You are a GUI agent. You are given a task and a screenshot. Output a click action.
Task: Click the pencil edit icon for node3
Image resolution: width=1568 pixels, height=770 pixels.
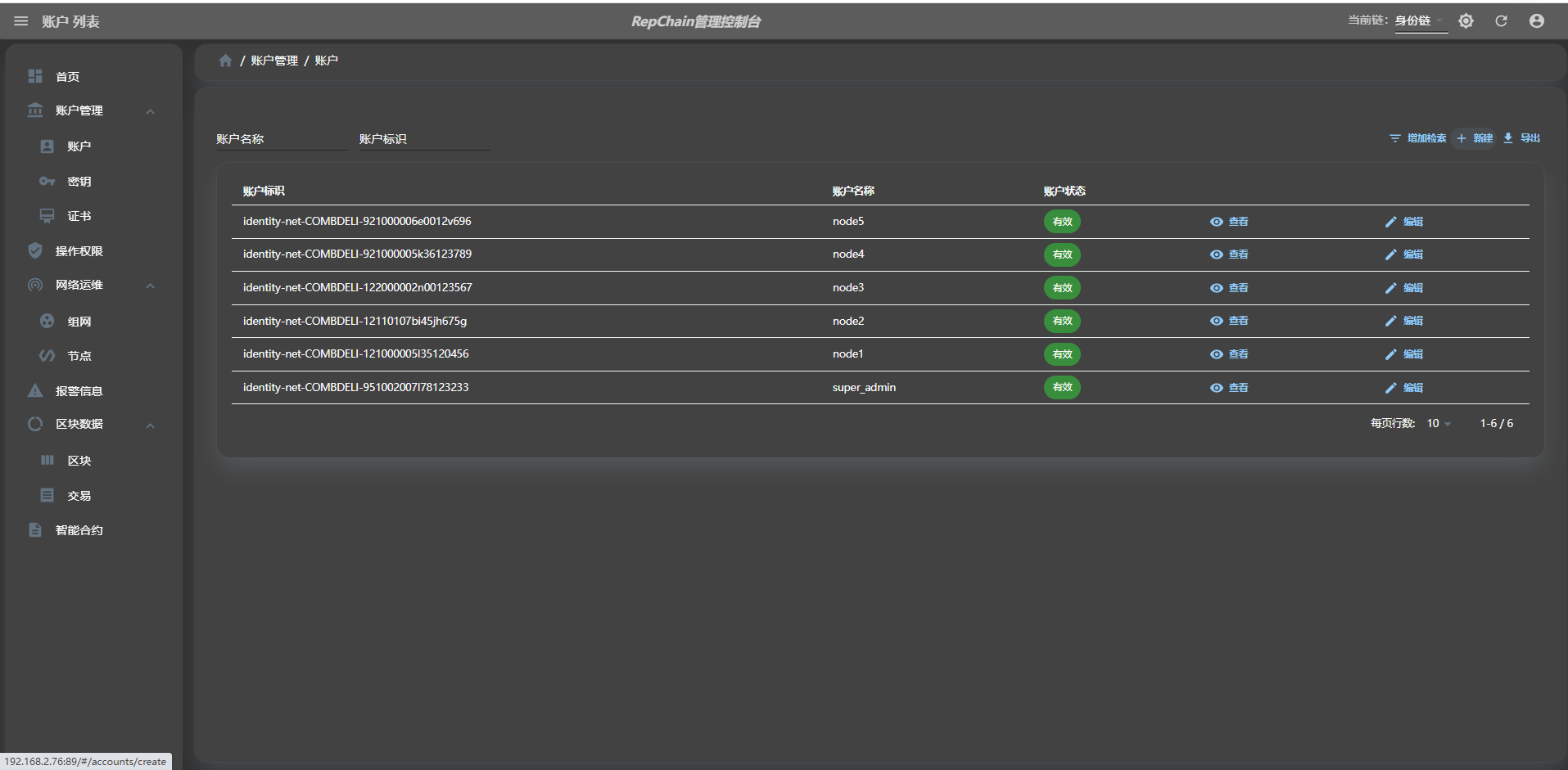tap(1390, 288)
